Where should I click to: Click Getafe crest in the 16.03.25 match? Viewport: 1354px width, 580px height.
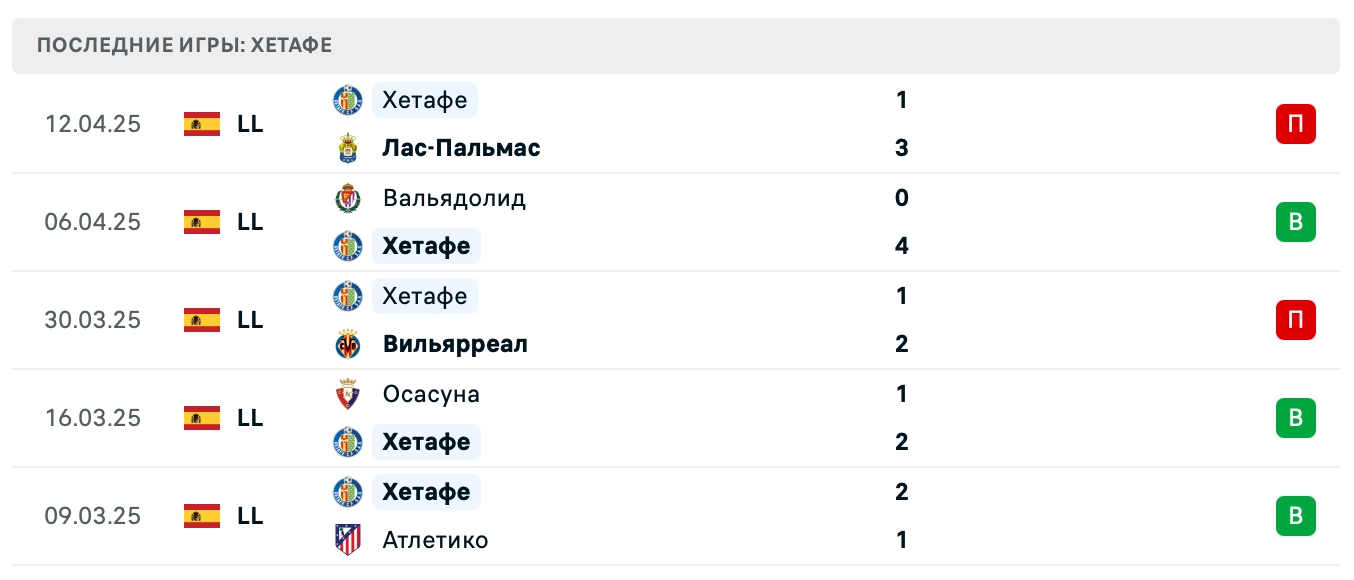pos(347,442)
